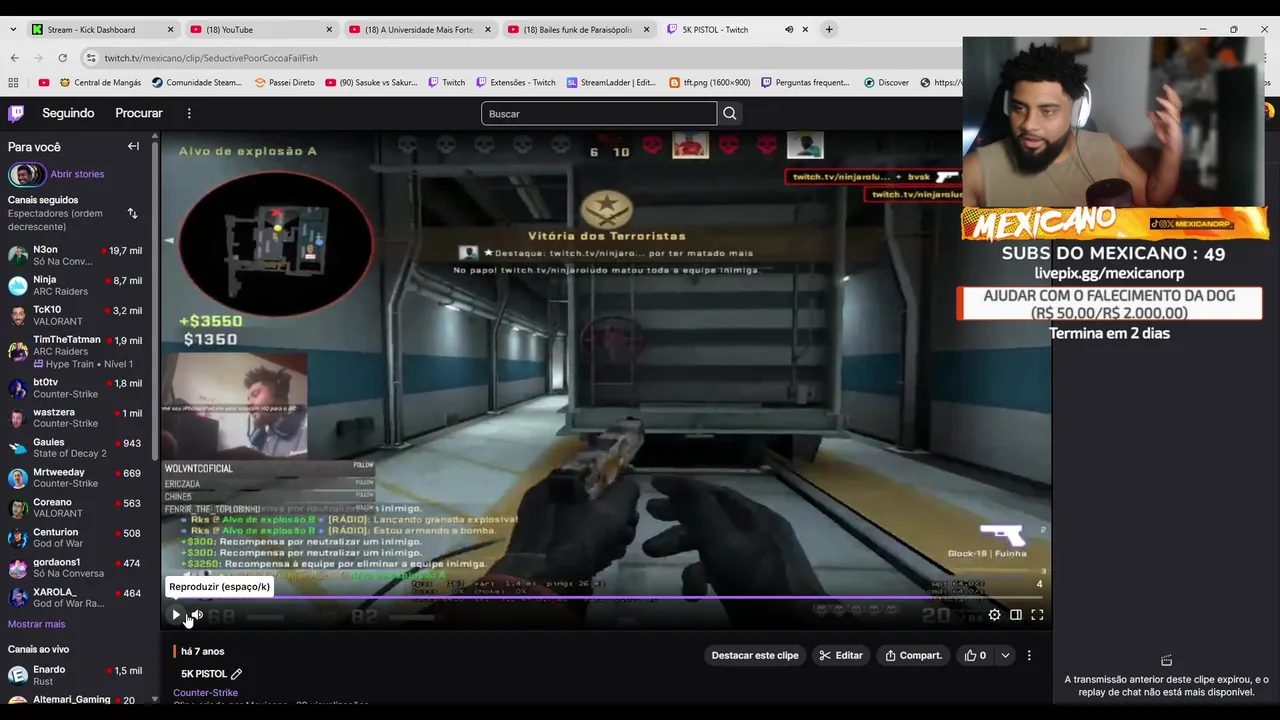Seek on the purple clip progress bar
This screenshot has height=720, width=1280.
pos(606,598)
